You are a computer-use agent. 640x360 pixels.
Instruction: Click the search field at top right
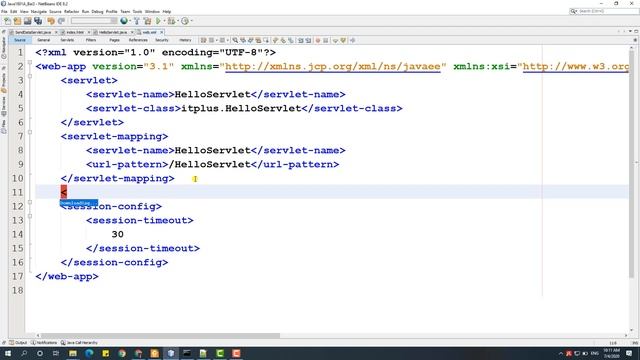(x=604, y=11)
